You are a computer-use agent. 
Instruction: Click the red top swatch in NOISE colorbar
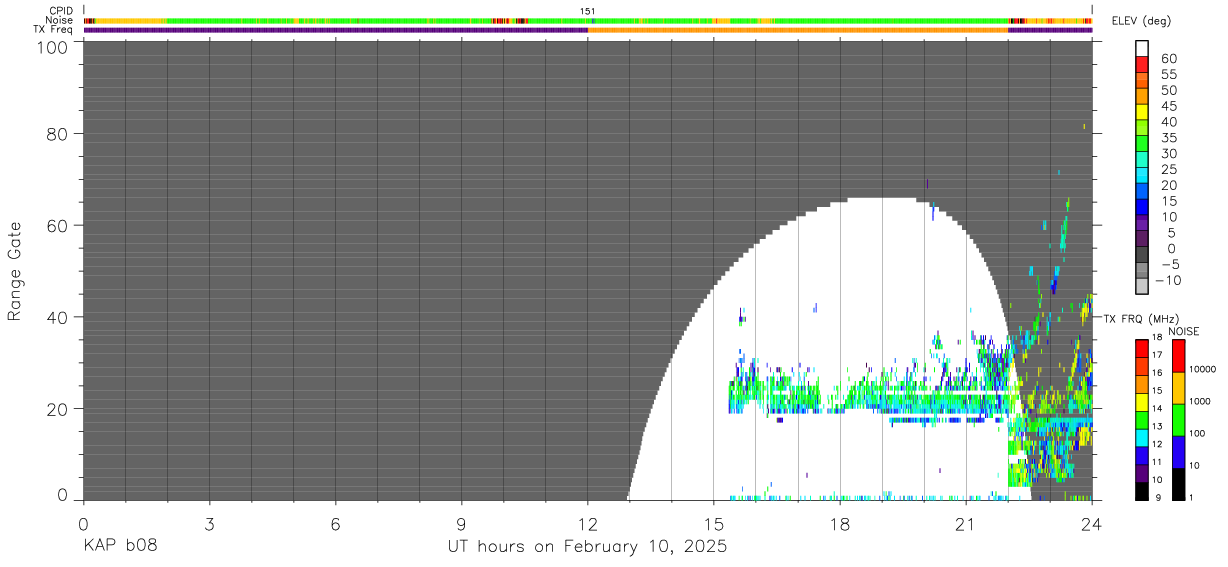pos(1177,355)
